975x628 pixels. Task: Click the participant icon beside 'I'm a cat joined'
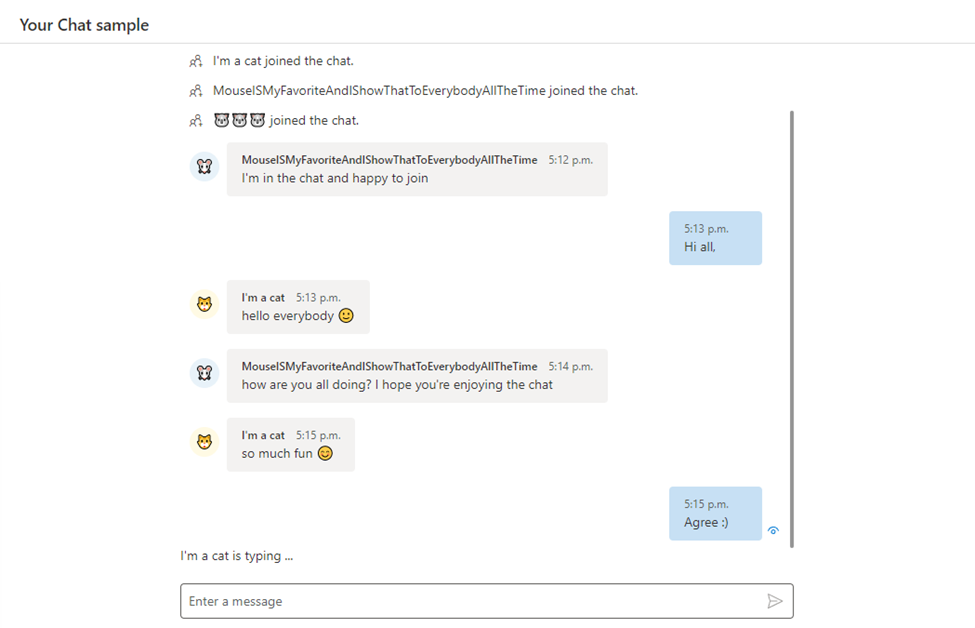coord(196,61)
